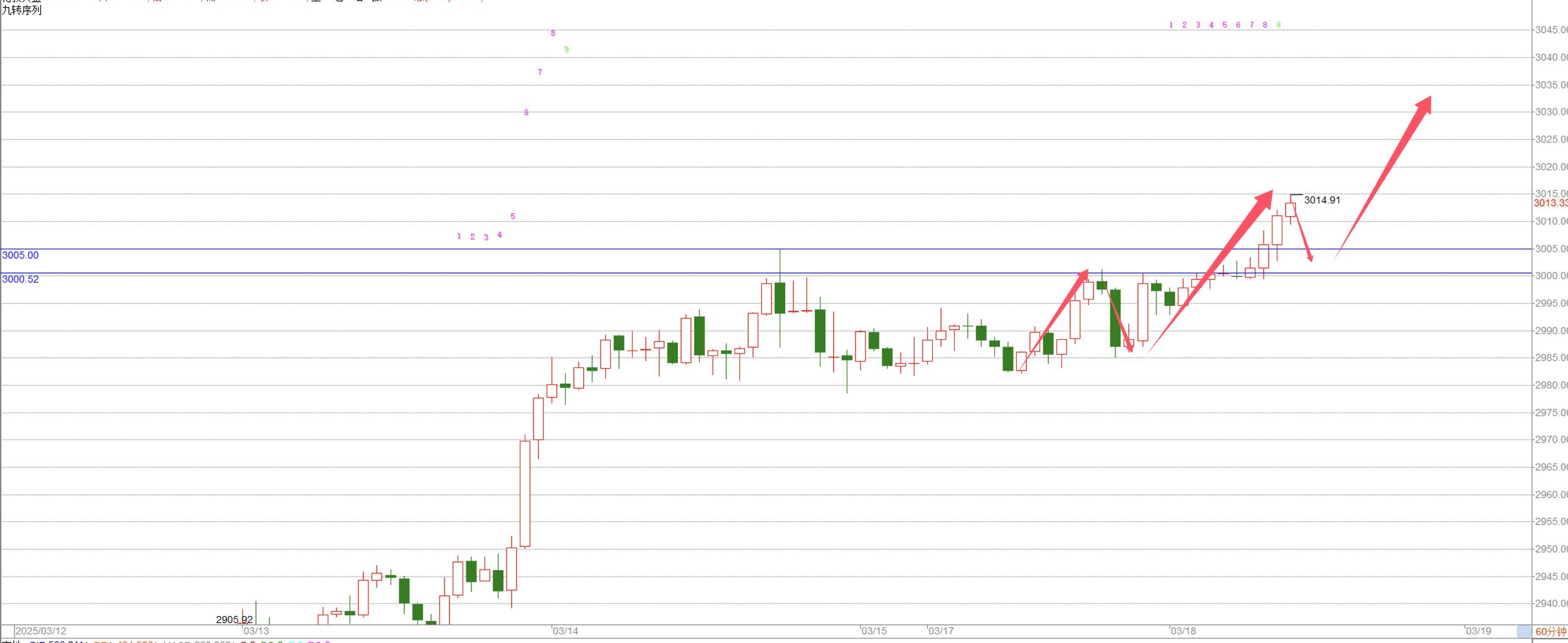Click the red 3013.33 current price tag

(1550, 203)
